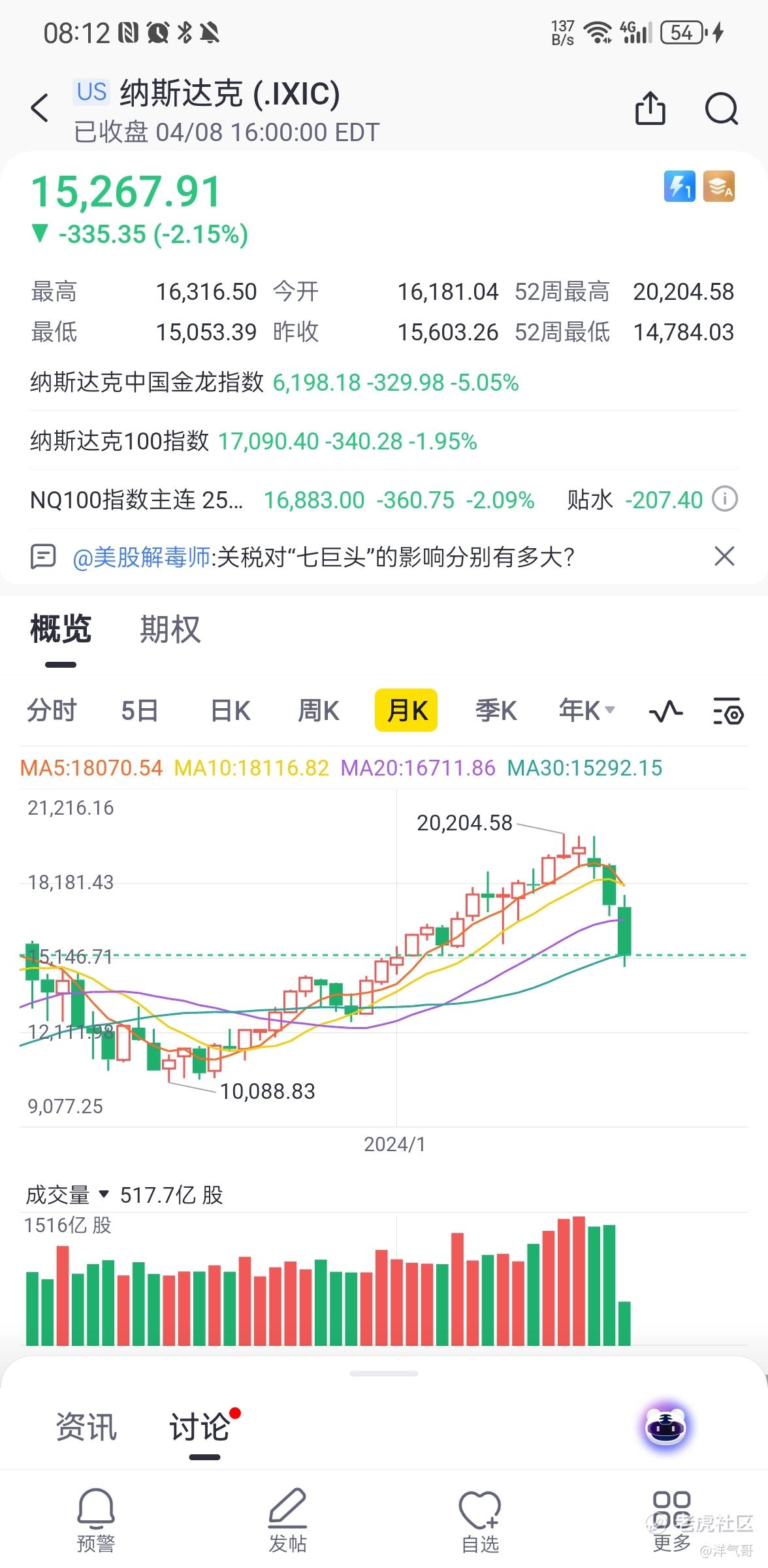Image resolution: width=768 pixels, height=1568 pixels.
Task: Tap the 10,088.83 low label on chart
Action: pos(267,1091)
